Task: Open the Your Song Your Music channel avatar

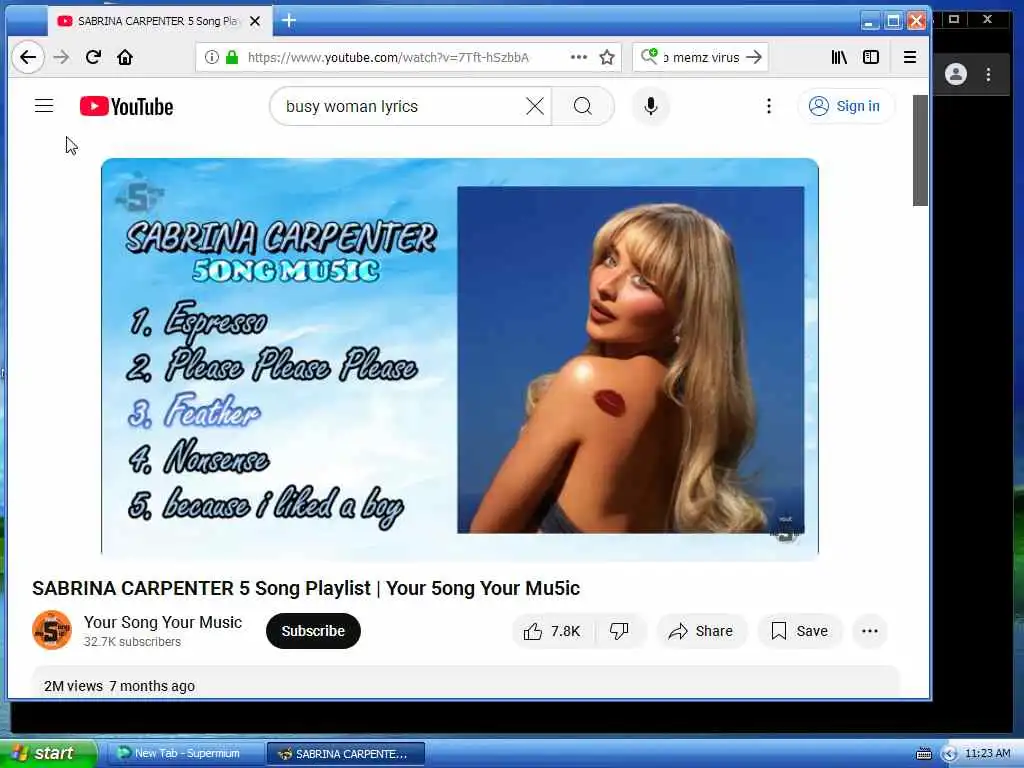Action: (52, 630)
